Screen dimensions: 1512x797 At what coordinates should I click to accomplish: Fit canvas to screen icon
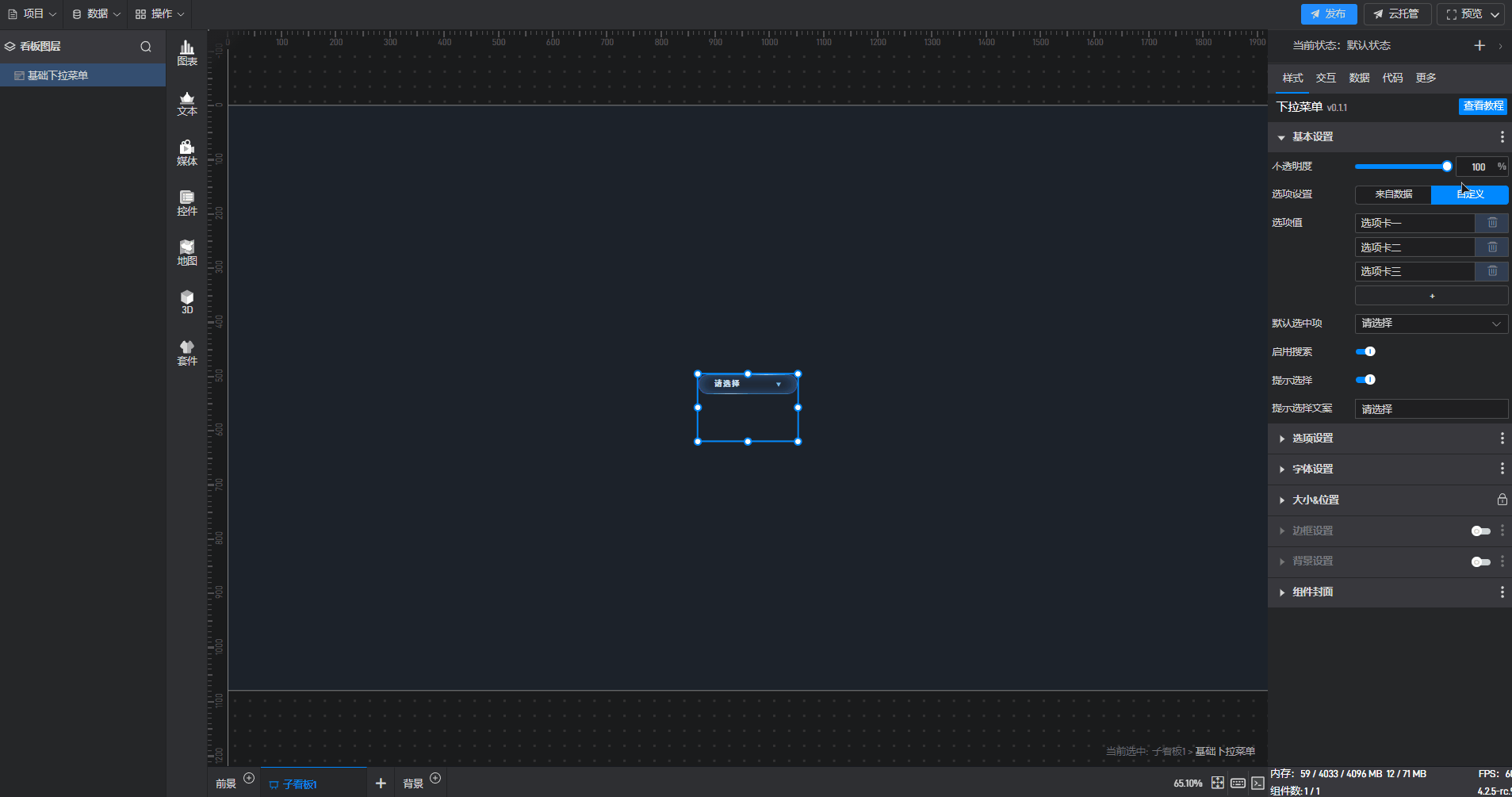tap(1218, 783)
